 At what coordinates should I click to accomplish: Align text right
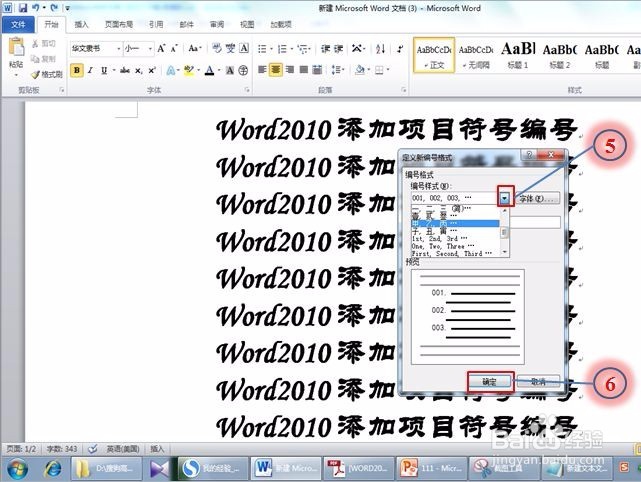290,70
